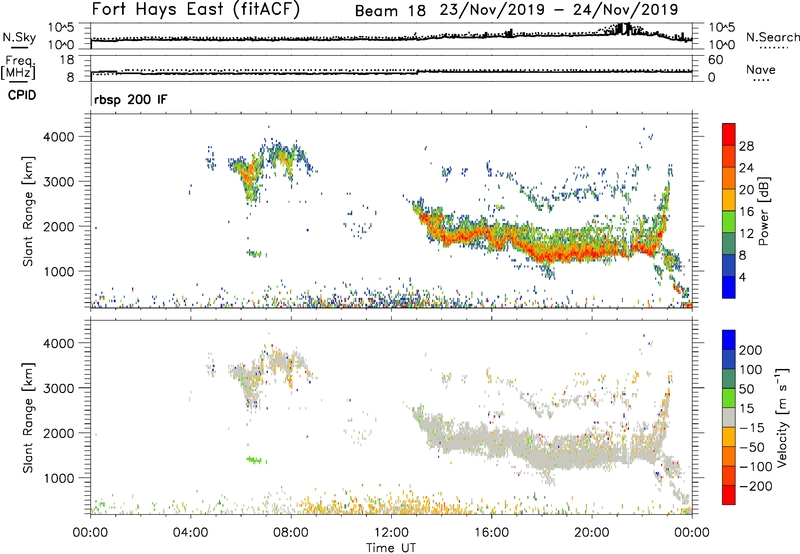Click the 'Beam 18' label

390,10
